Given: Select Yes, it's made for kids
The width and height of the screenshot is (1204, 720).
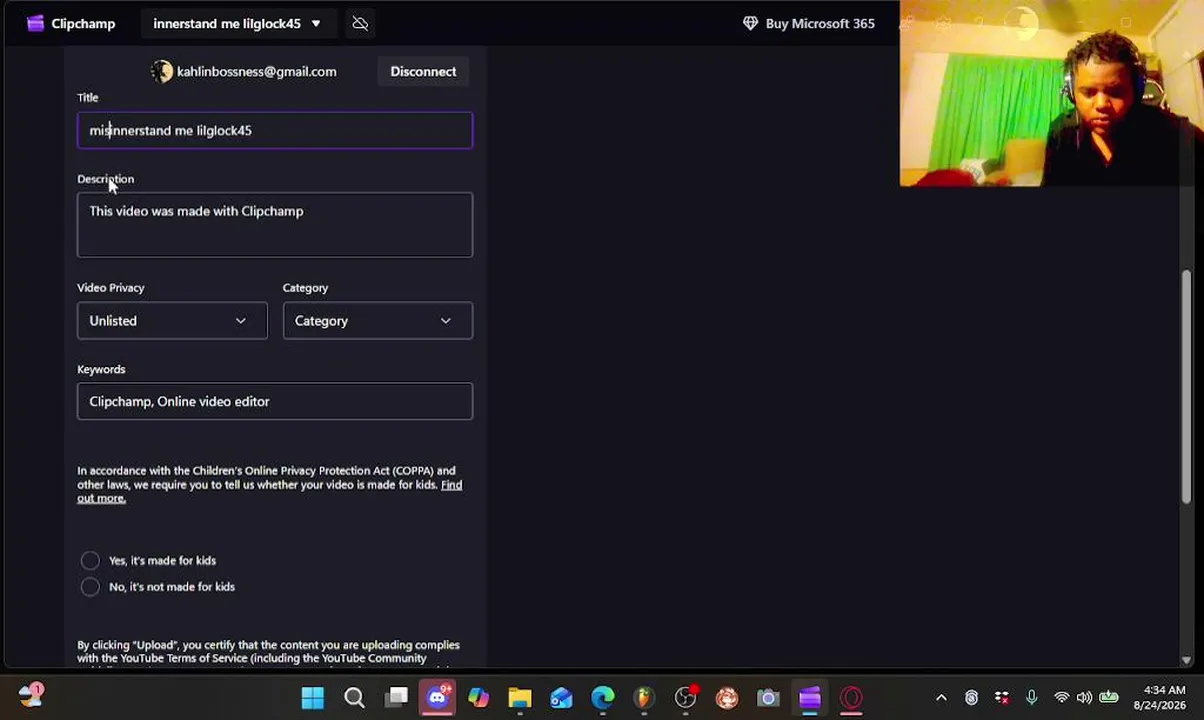Looking at the screenshot, I should coord(90,561).
